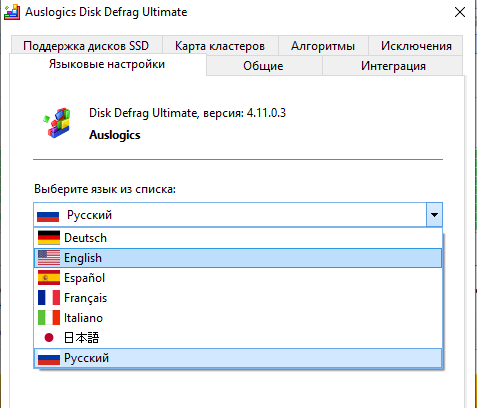Select the Языковые настройки tab
This screenshot has width=477, height=408.
[107, 64]
